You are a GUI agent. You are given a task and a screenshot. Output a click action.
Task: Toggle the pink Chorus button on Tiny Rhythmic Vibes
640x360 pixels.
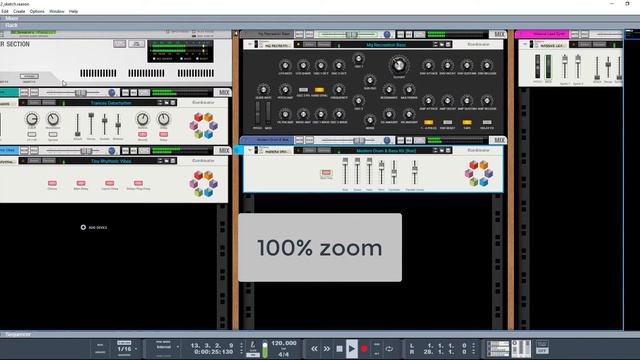click(x=52, y=183)
